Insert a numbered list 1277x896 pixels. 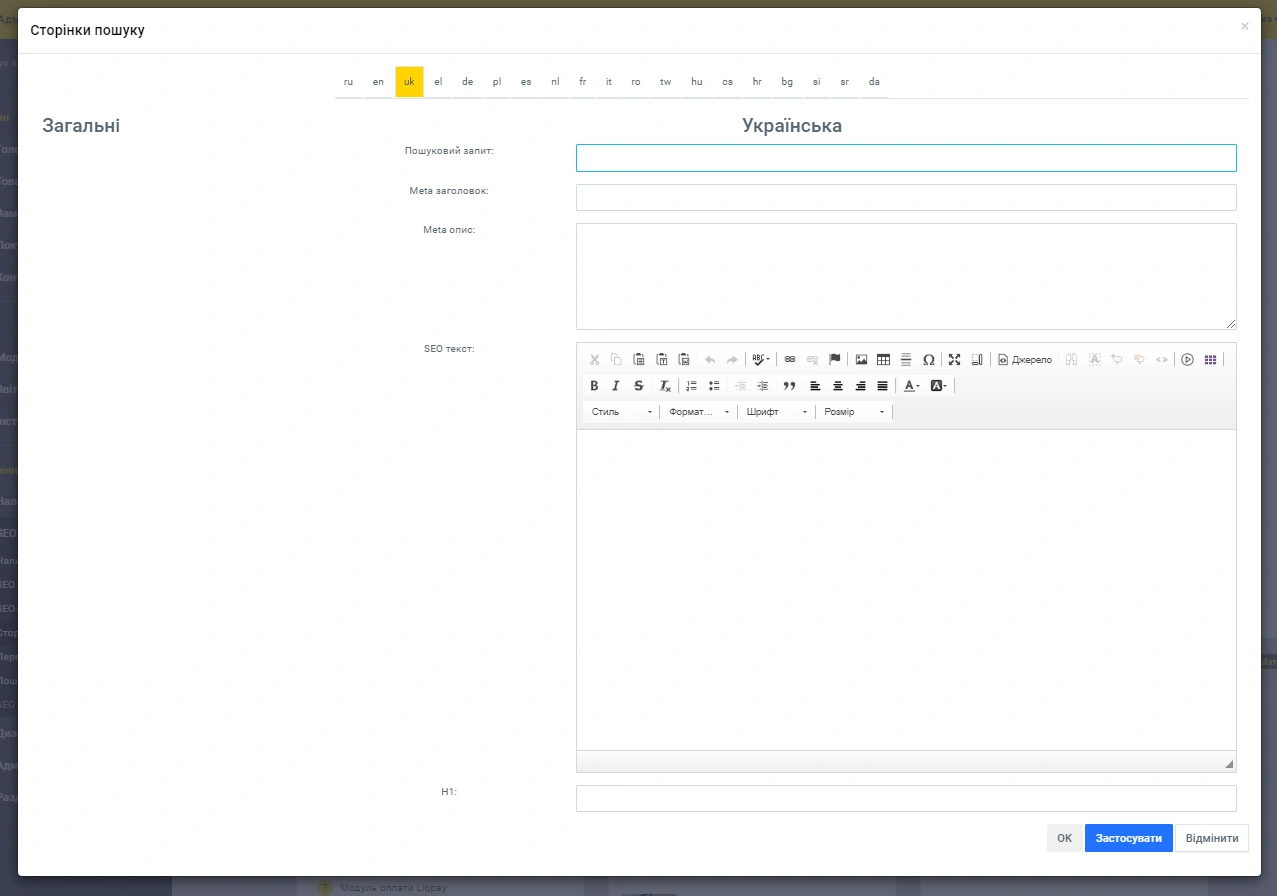(691, 386)
